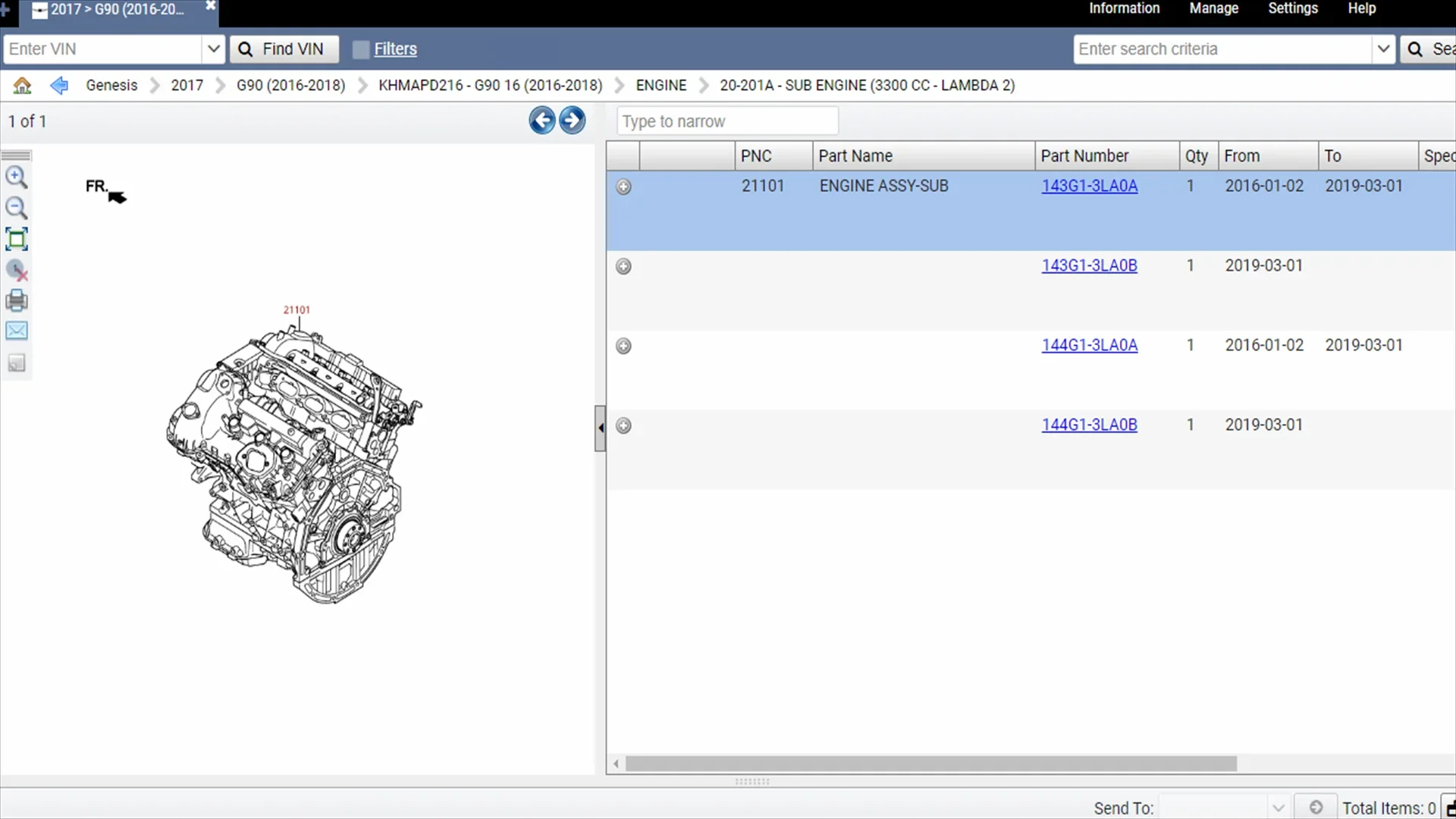Print the engine diagram
This screenshot has height=819, width=1456.
[x=17, y=301]
